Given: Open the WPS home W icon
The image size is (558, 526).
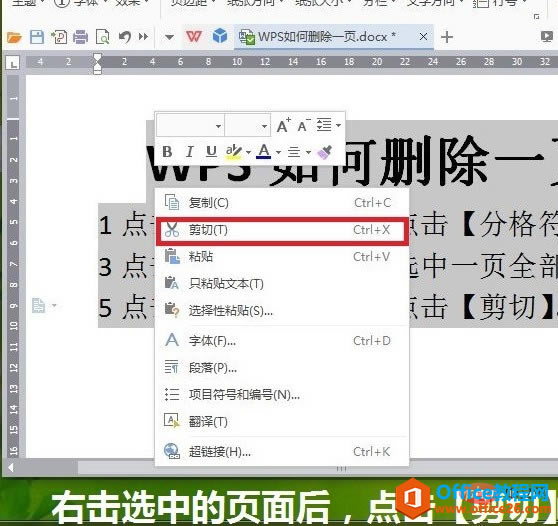Looking at the screenshot, I should (x=194, y=37).
